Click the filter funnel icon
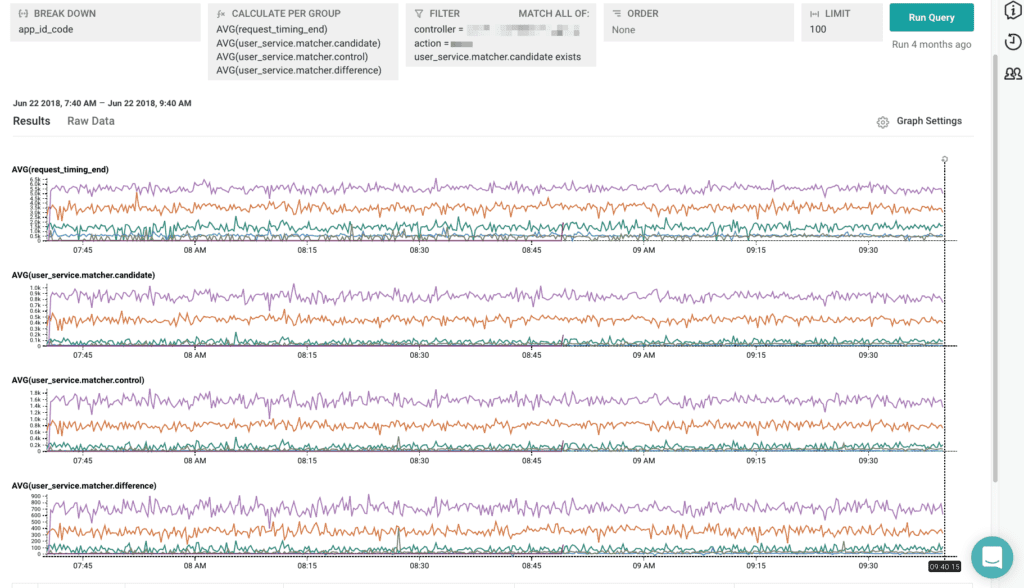The image size is (1024, 588). coord(419,14)
